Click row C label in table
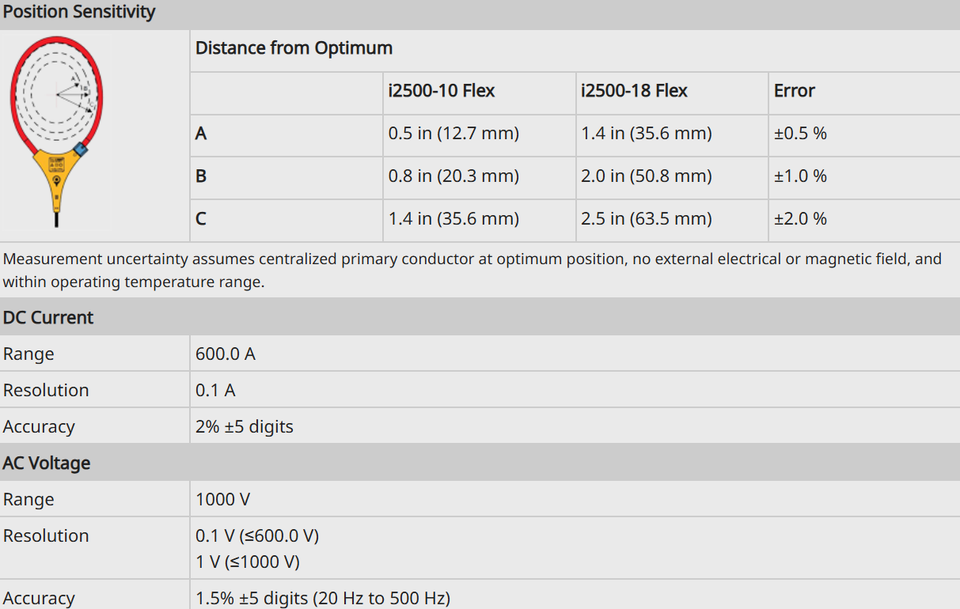 click(201, 219)
